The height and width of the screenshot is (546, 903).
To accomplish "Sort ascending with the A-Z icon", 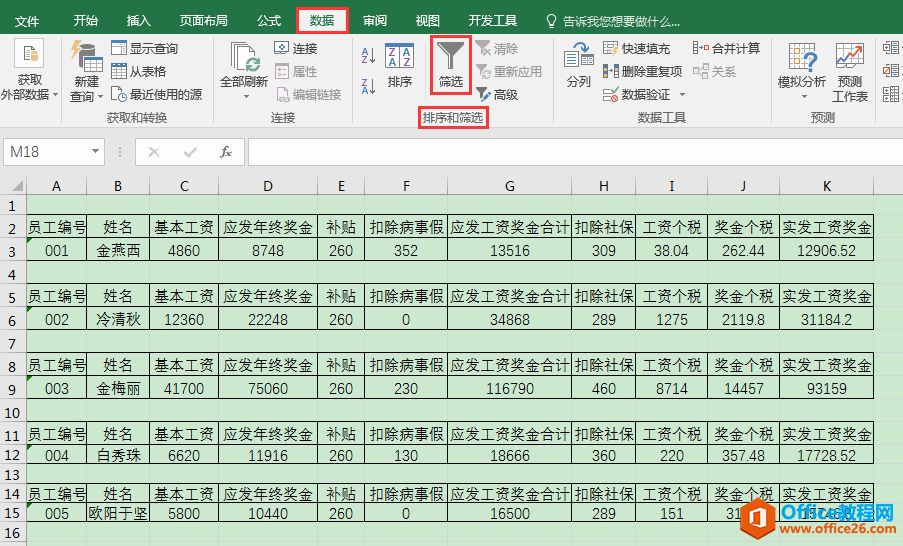I will 369,56.
